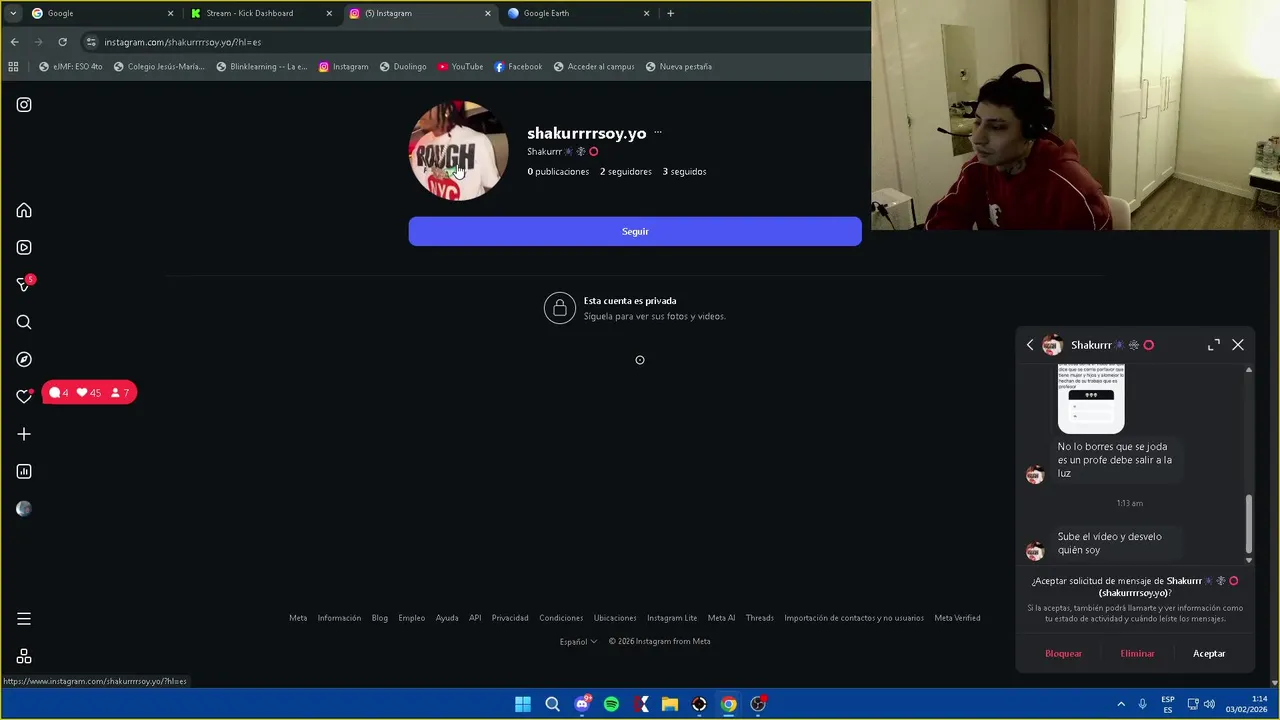The height and width of the screenshot is (720, 1280).
Task: Open the Ayuda footer link
Action: tap(447, 618)
